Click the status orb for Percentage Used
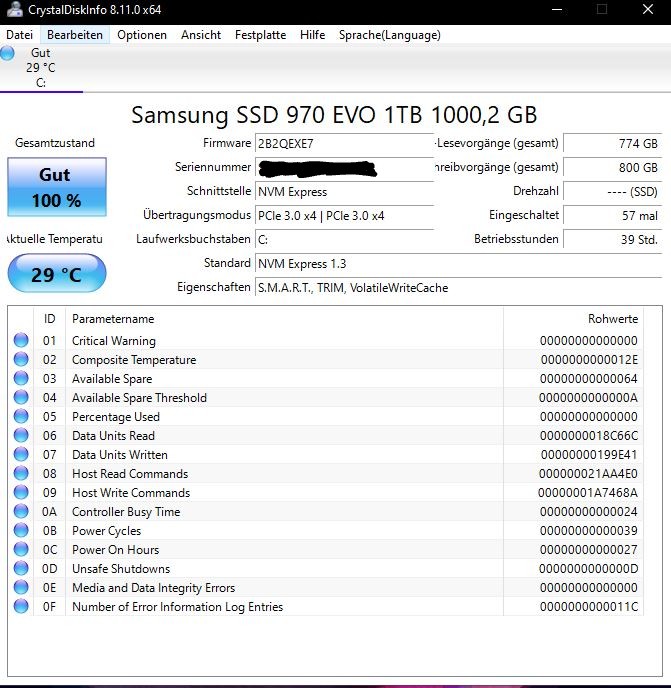 (21, 416)
